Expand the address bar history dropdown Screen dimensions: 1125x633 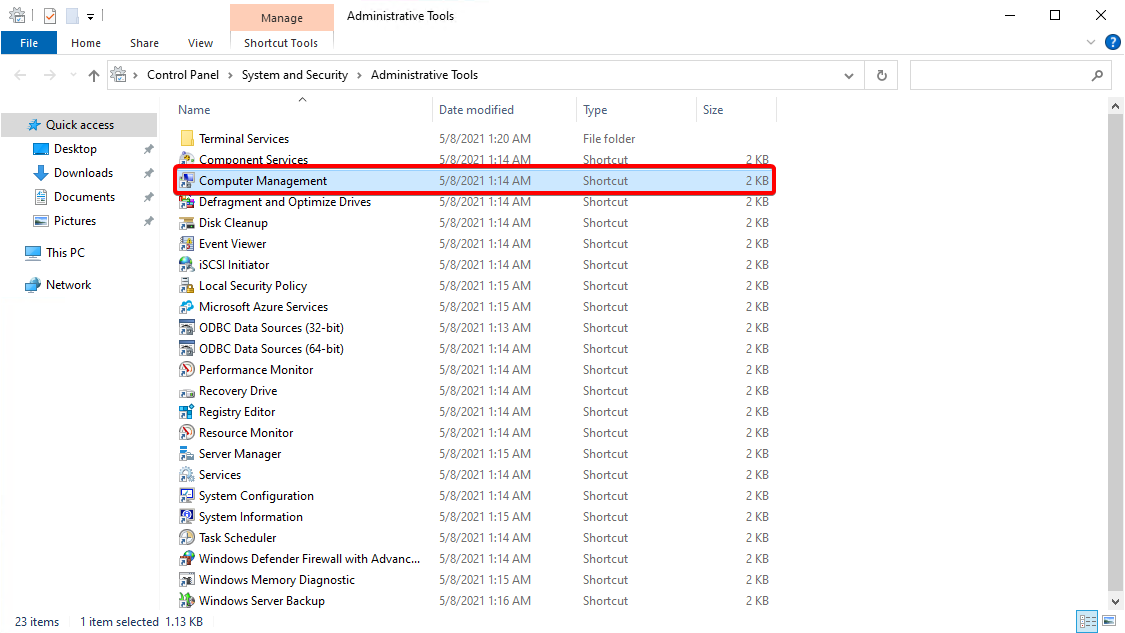[849, 75]
